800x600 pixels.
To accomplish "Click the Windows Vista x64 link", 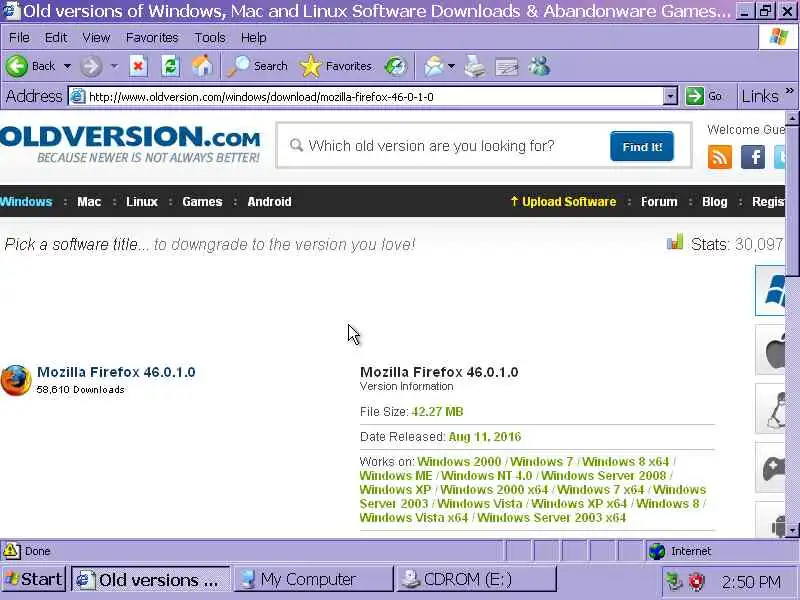I will point(414,517).
